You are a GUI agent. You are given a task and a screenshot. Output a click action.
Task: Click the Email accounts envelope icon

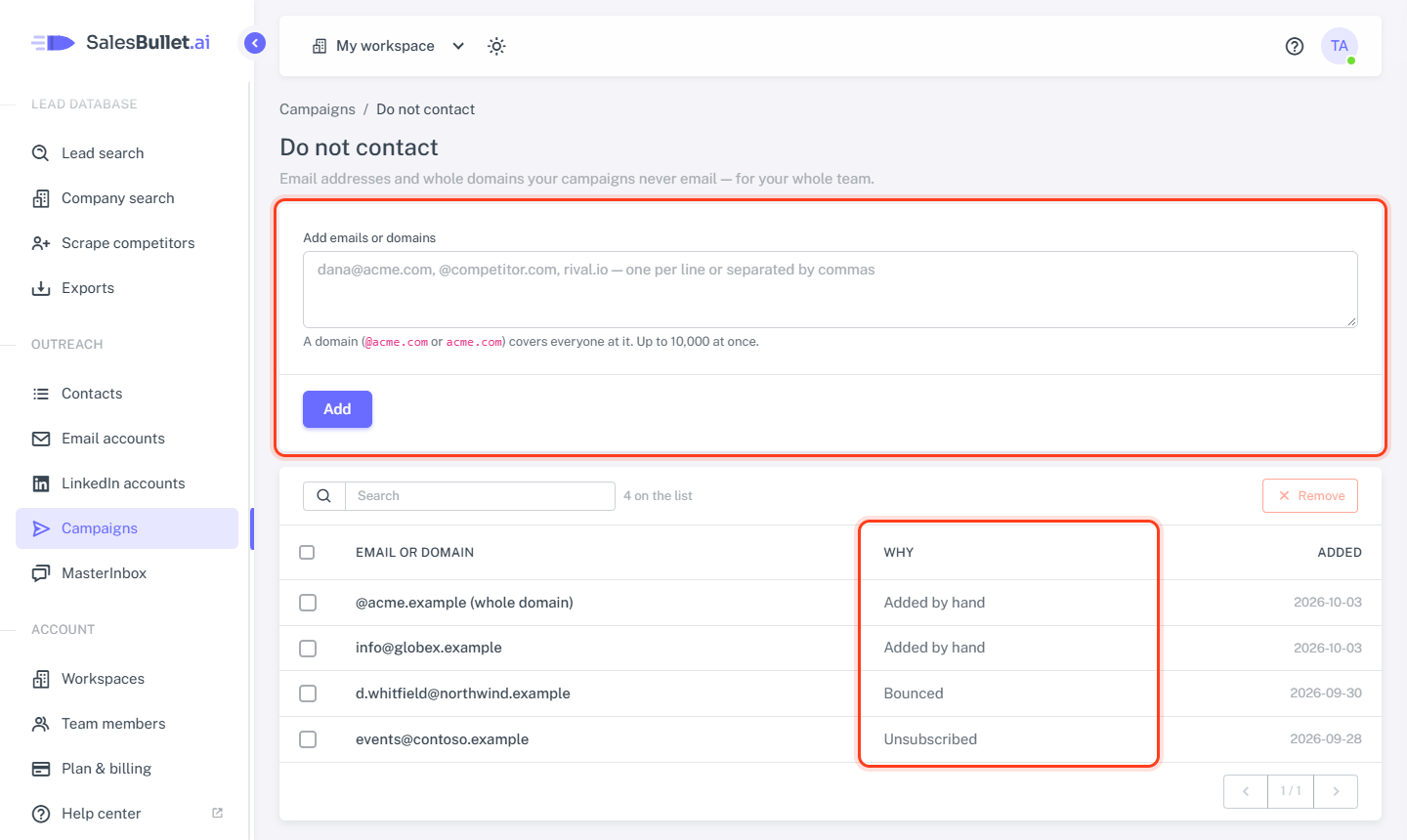coord(41,439)
